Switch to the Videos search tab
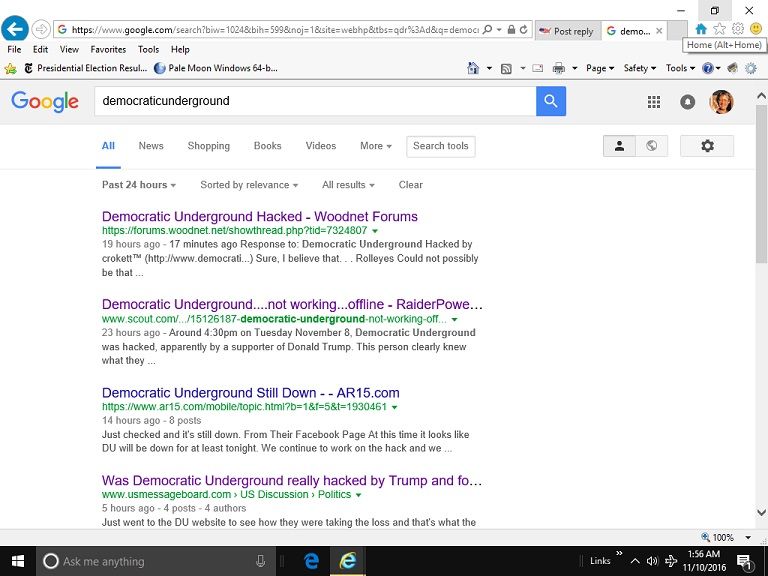Image resolution: width=768 pixels, height=576 pixels. pos(321,146)
